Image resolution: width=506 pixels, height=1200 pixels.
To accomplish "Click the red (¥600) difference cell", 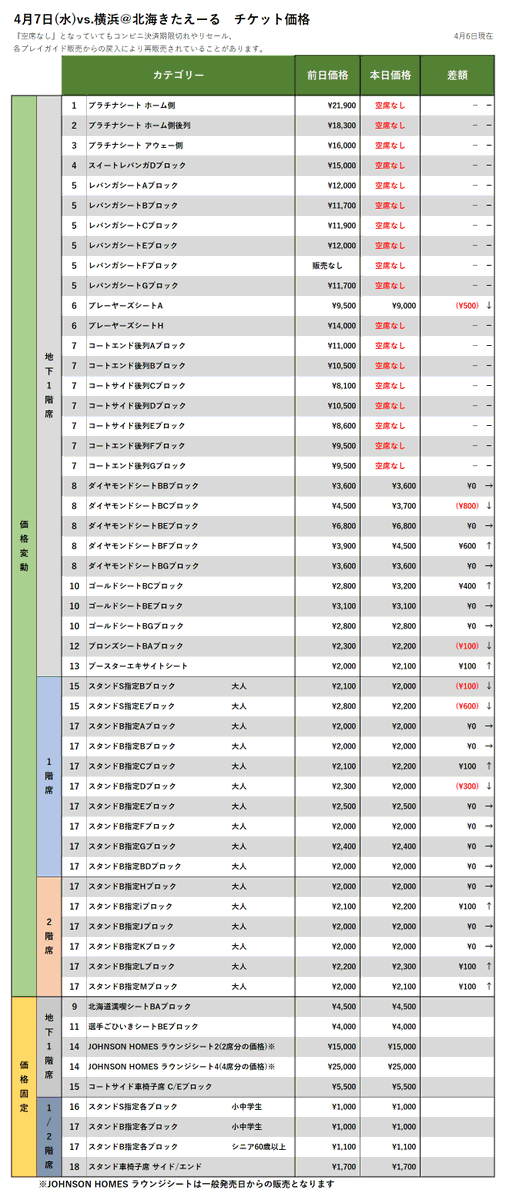I will pyautogui.click(x=466, y=706).
